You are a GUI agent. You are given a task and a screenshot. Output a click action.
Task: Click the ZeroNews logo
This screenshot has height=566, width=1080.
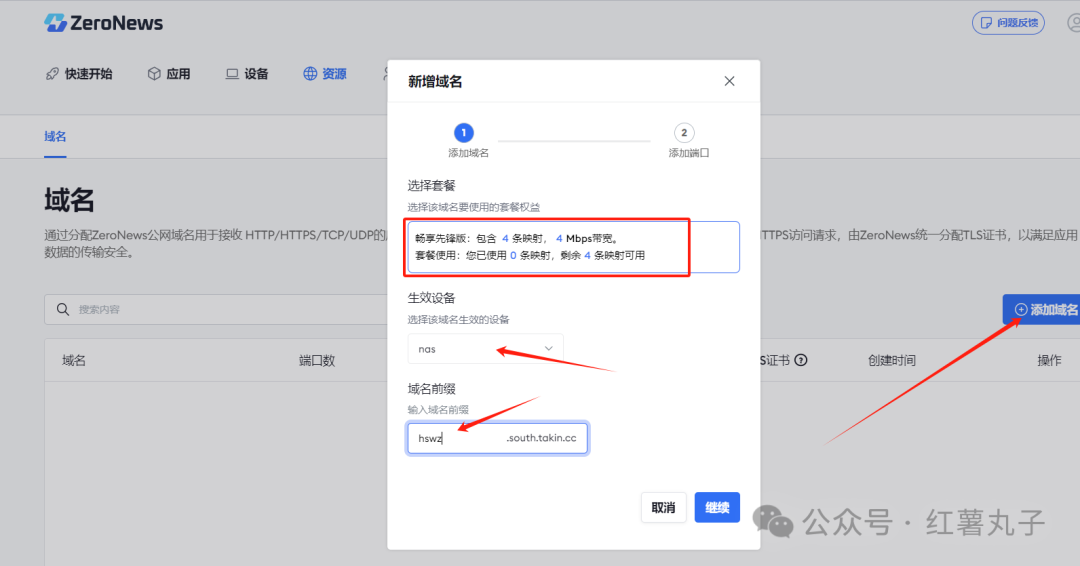[103, 23]
